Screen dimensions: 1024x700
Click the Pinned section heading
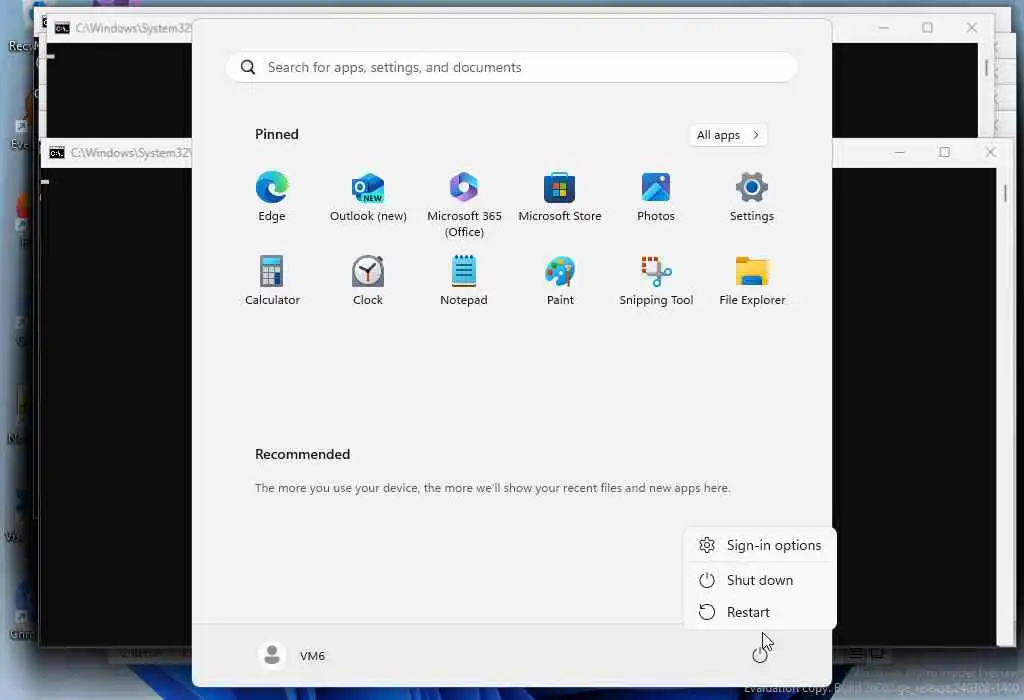pos(276,135)
